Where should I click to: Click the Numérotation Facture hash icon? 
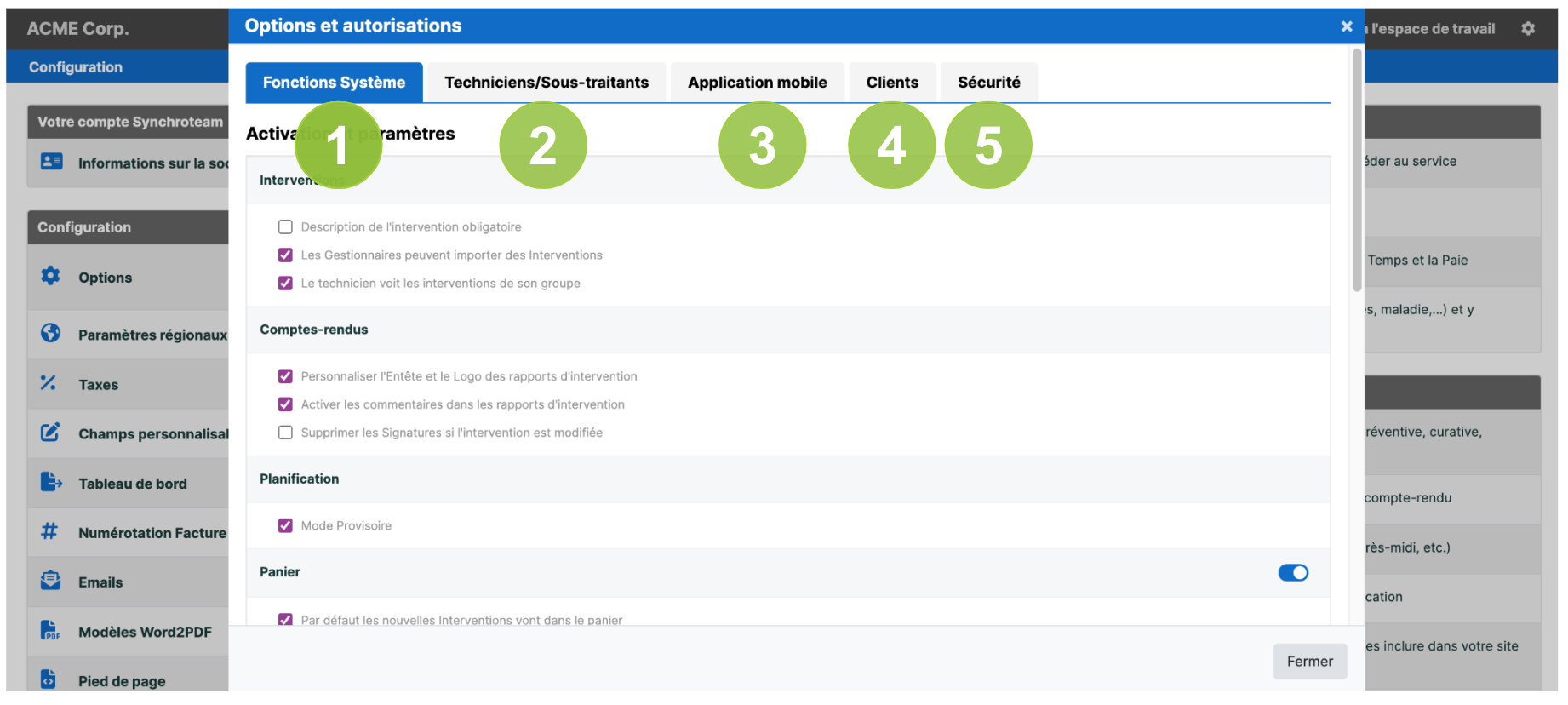click(x=49, y=531)
